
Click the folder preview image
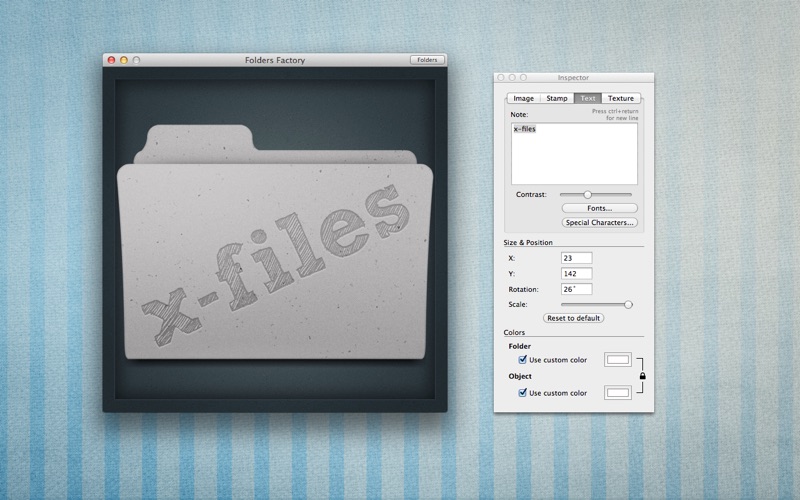tap(275, 240)
